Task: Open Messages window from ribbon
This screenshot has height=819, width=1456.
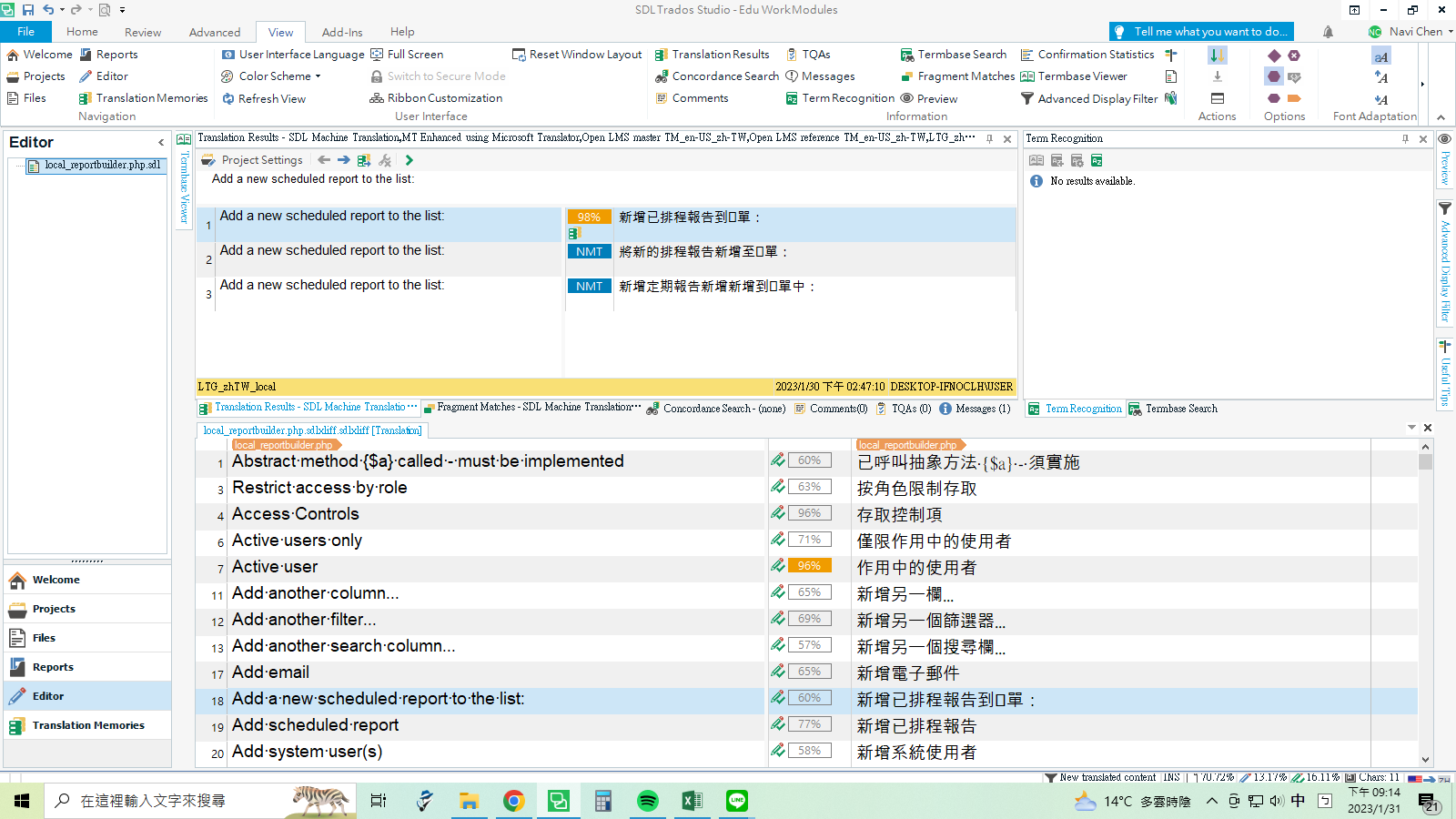Action: (x=820, y=76)
